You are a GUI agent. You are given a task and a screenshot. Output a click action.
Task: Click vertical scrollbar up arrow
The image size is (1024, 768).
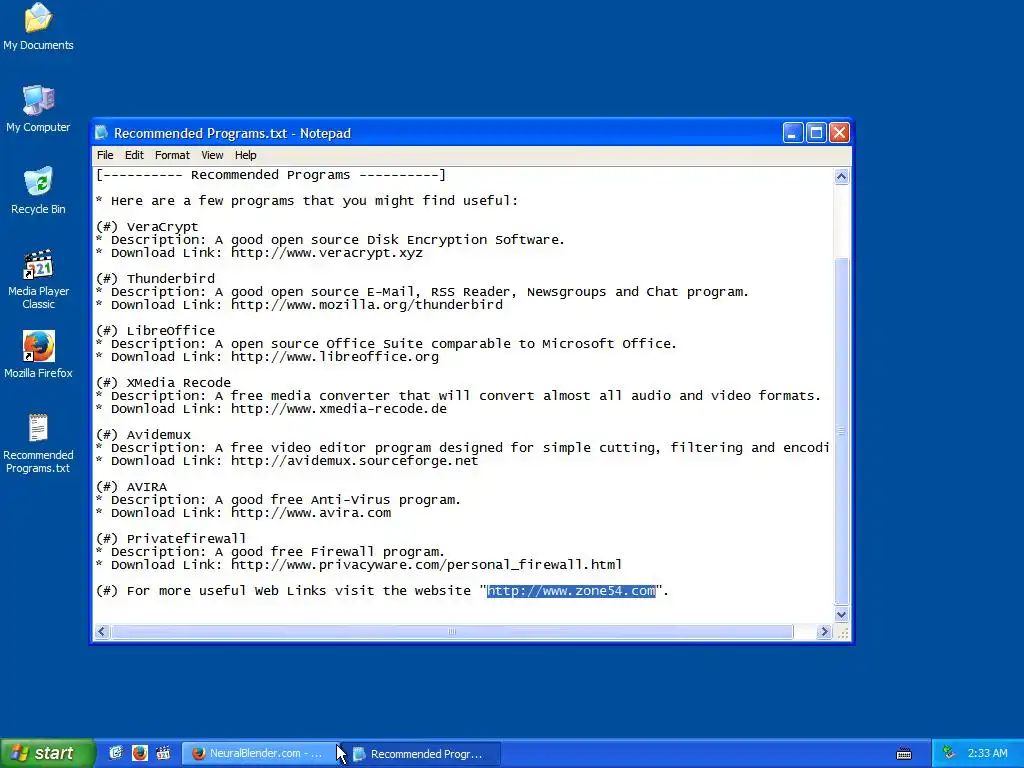842,176
